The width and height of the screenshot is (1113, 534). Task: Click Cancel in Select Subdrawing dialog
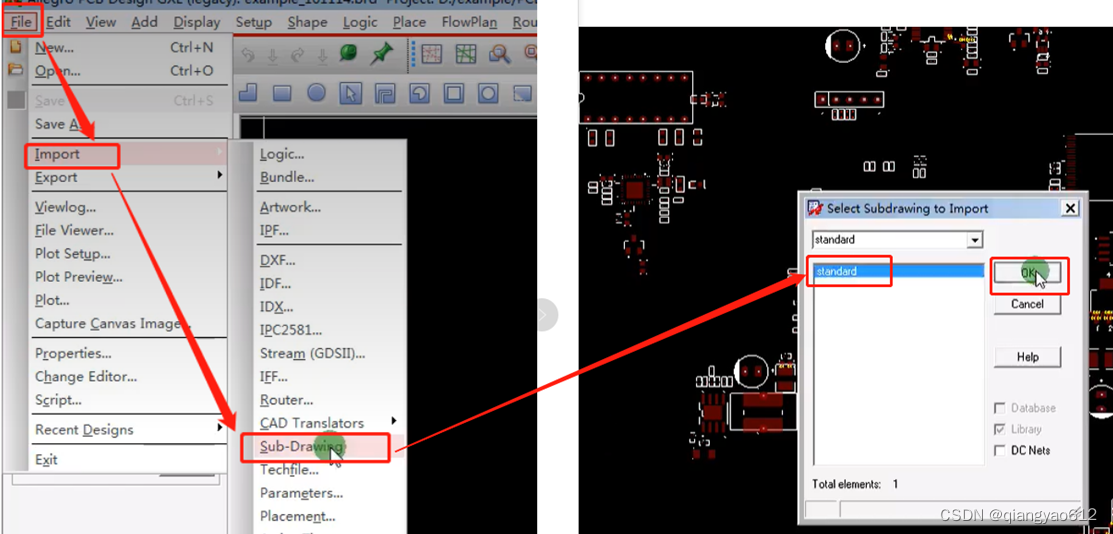(1027, 304)
